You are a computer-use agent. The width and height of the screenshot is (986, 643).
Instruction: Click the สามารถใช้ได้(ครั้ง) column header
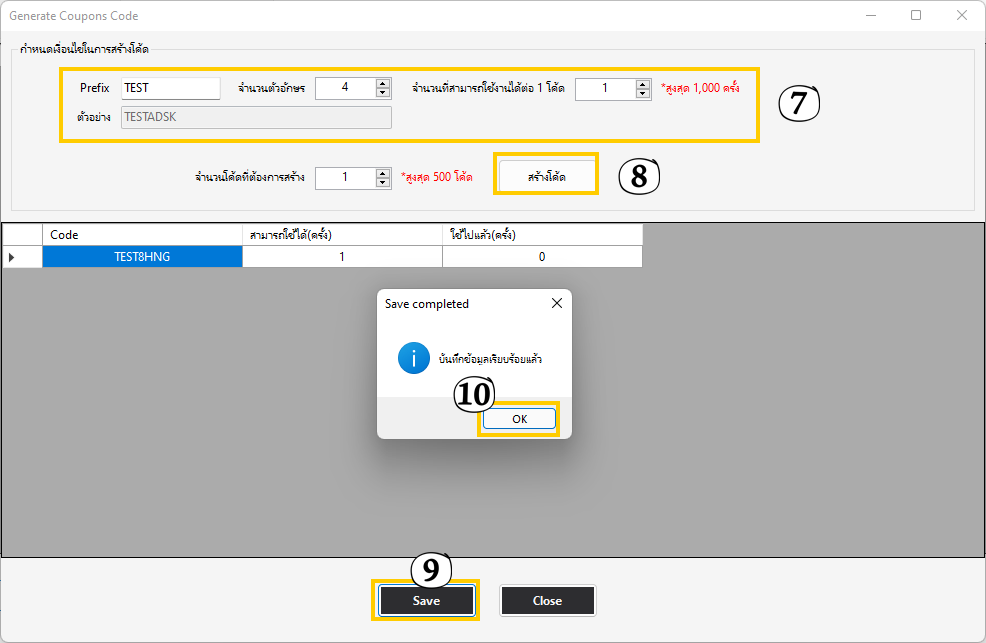[342, 235]
